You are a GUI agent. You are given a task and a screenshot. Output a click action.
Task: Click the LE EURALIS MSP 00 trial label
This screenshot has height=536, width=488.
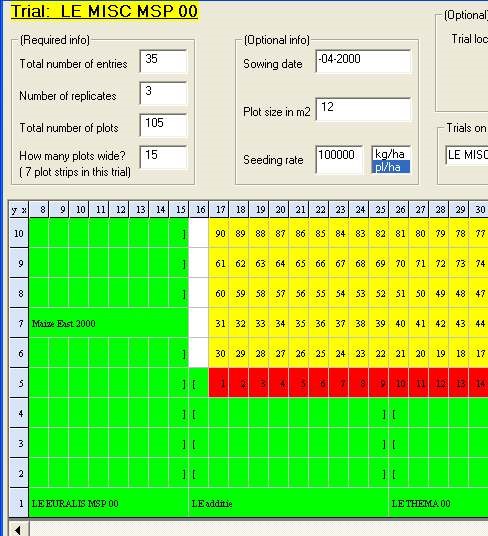point(75,504)
